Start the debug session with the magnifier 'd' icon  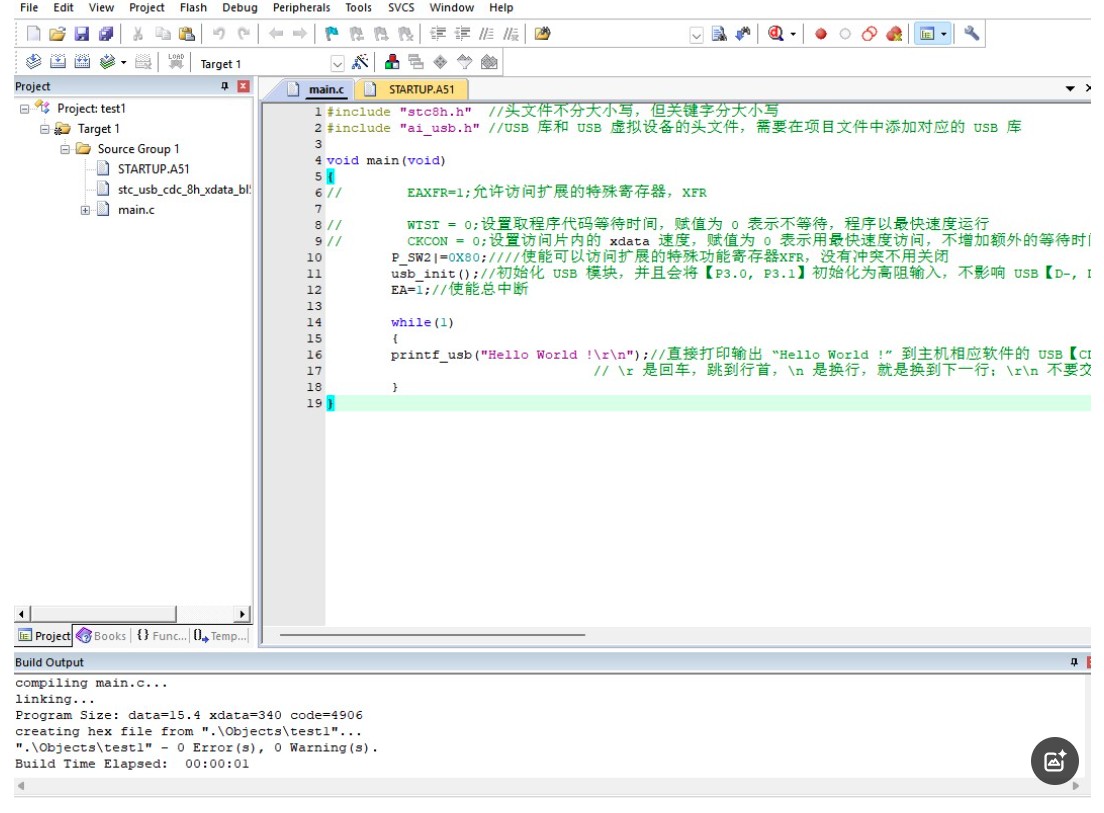click(775, 33)
